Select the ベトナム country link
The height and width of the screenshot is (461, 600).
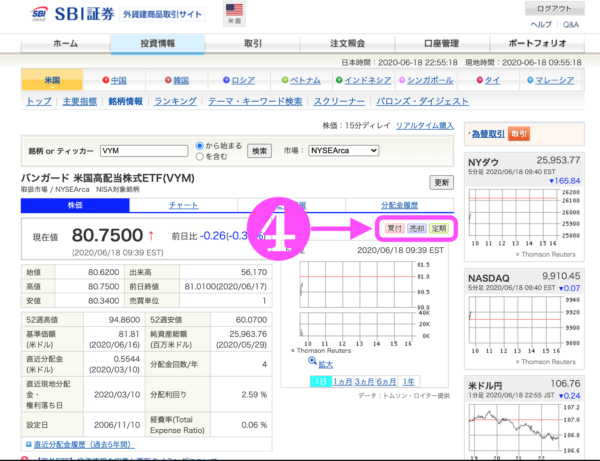[x=305, y=80]
